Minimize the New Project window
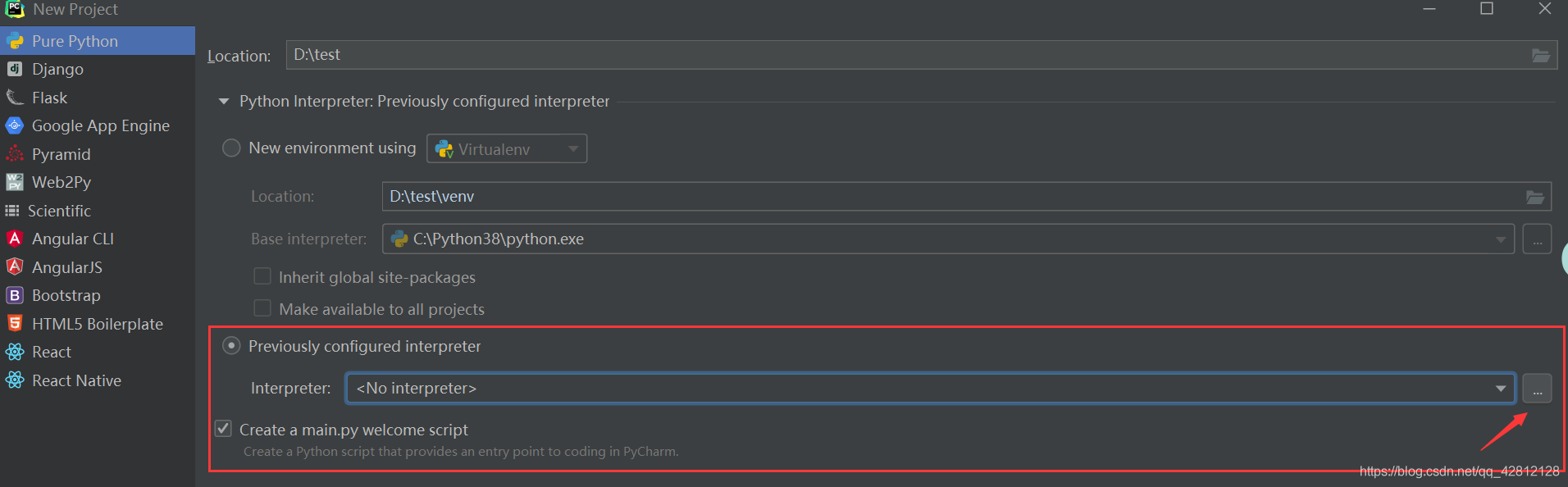Image resolution: width=1568 pixels, height=487 pixels. tap(1429, 9)
